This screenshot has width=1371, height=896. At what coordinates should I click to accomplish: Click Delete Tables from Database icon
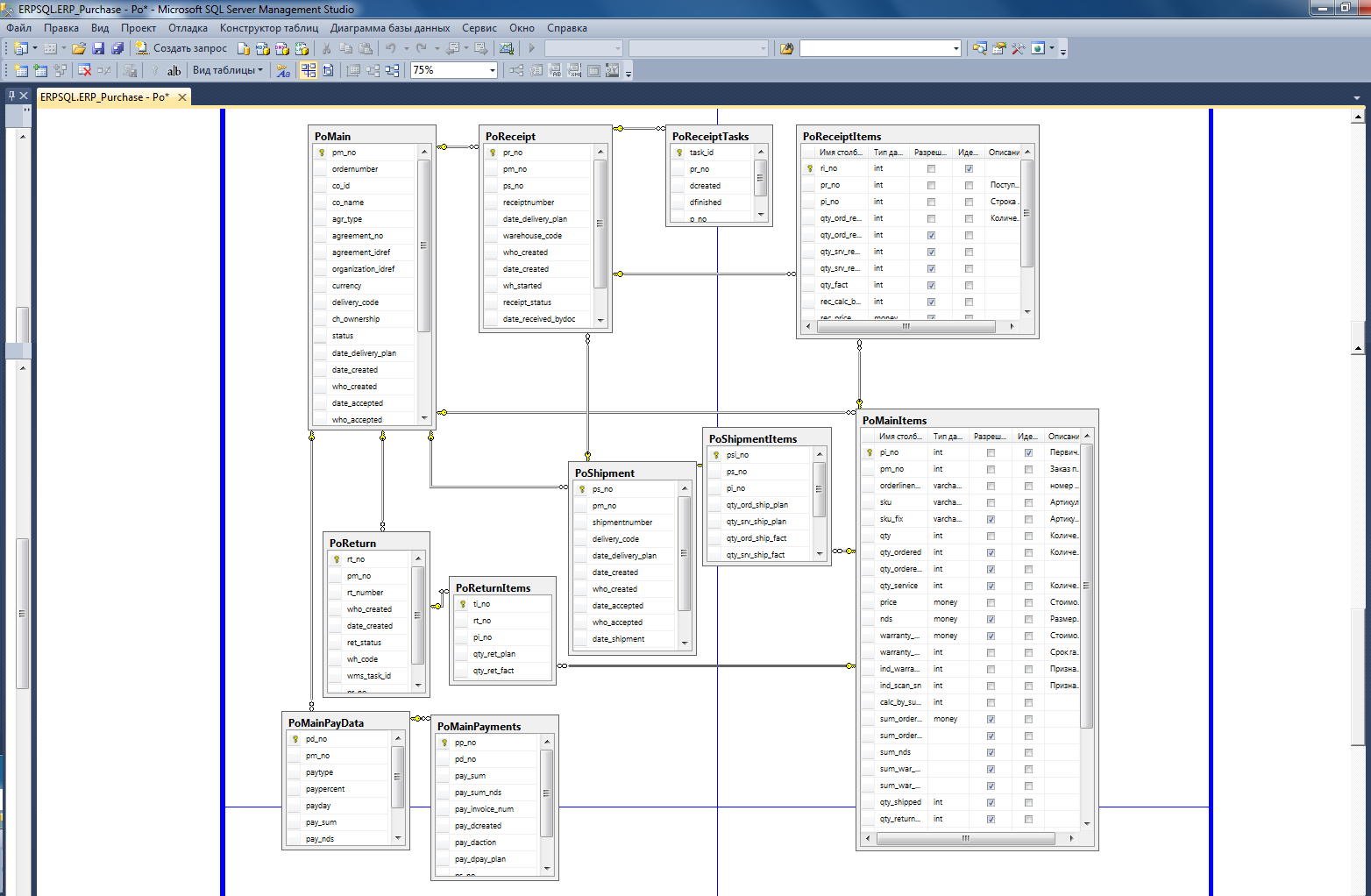coord(84,70)
